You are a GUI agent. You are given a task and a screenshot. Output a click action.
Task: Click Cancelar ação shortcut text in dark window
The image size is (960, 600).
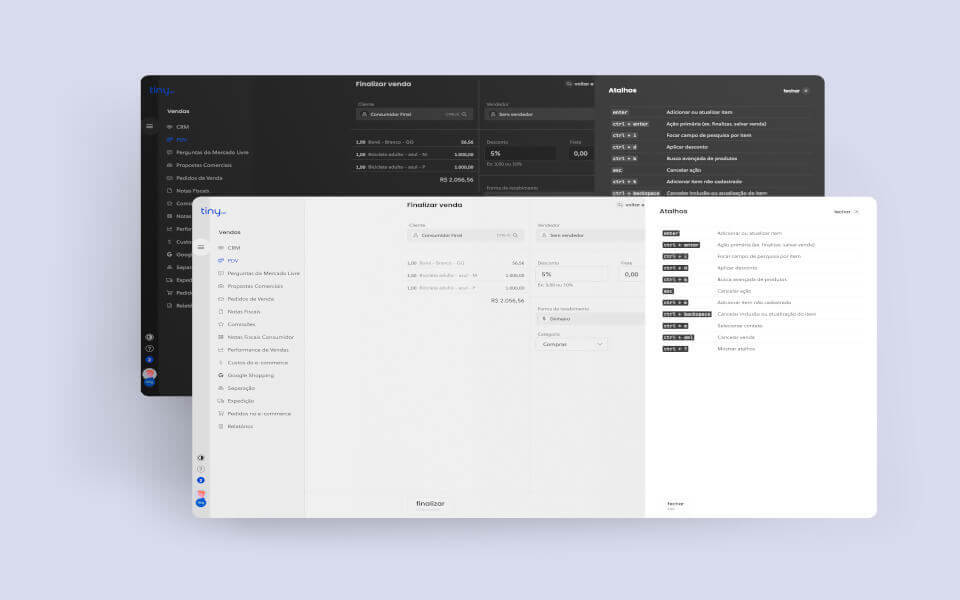[684, 170]
